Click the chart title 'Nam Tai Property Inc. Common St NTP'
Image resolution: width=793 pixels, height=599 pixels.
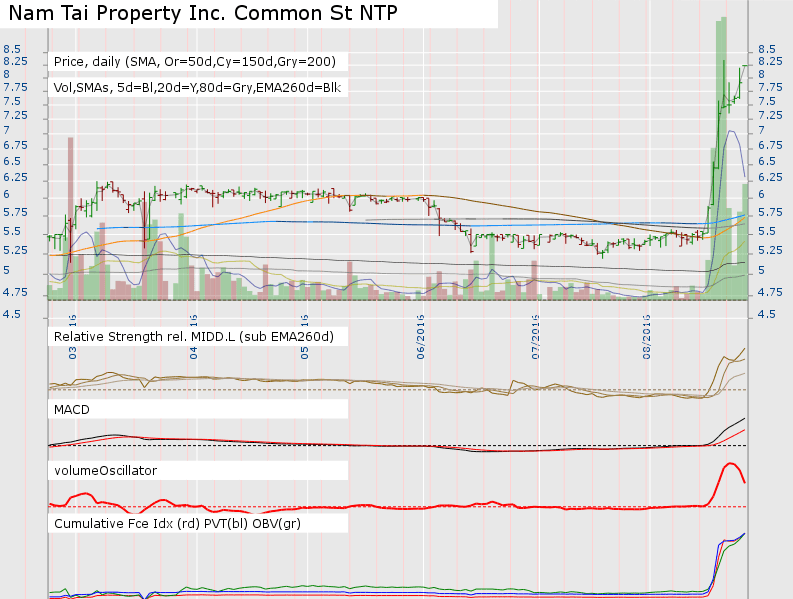click(203, 13)
